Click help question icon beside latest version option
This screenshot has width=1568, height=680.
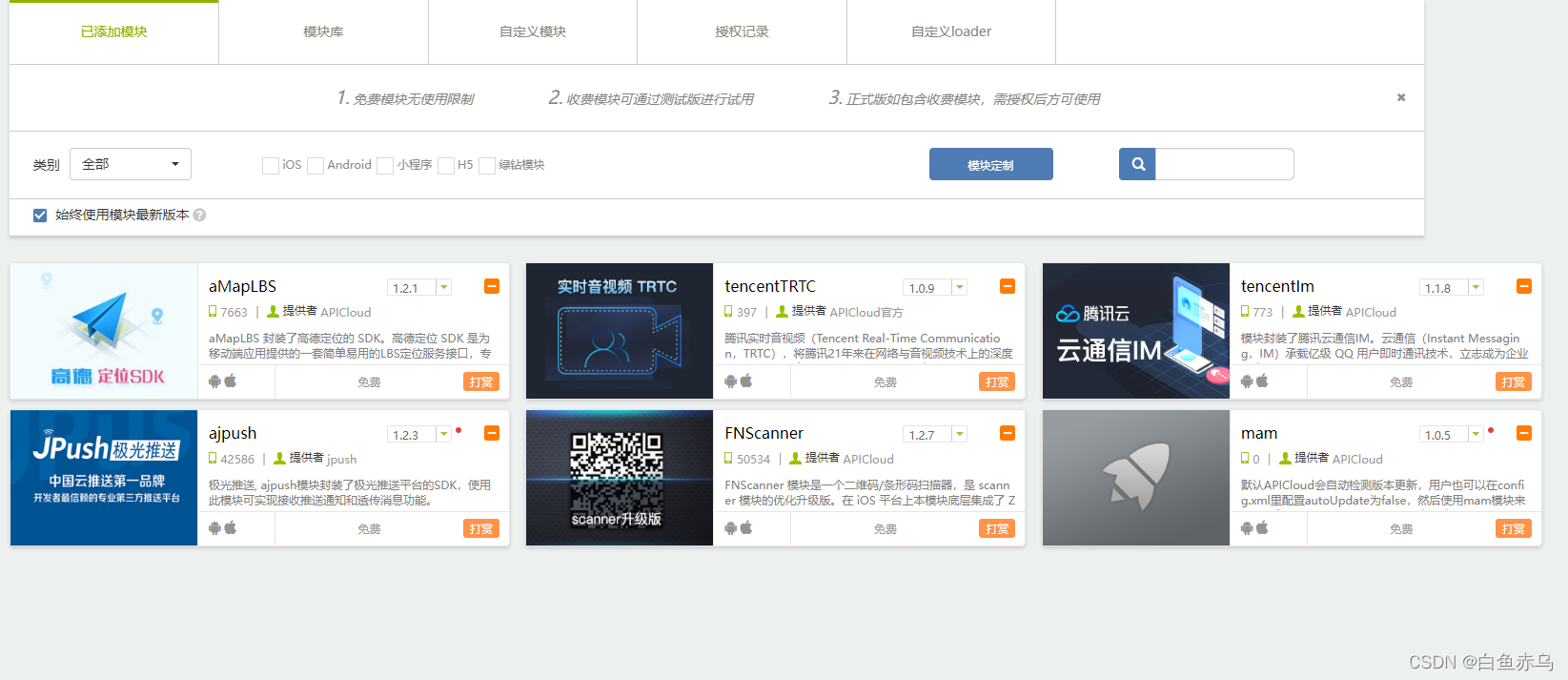tap(199, 215)
